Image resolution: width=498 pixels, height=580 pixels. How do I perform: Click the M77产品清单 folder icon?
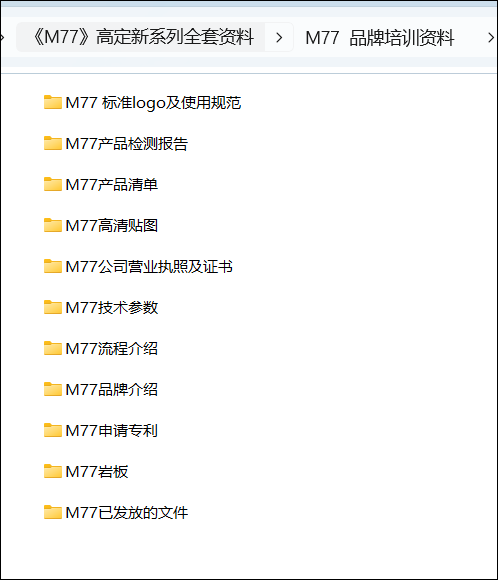pyautogui.click(x=53, y=185)
